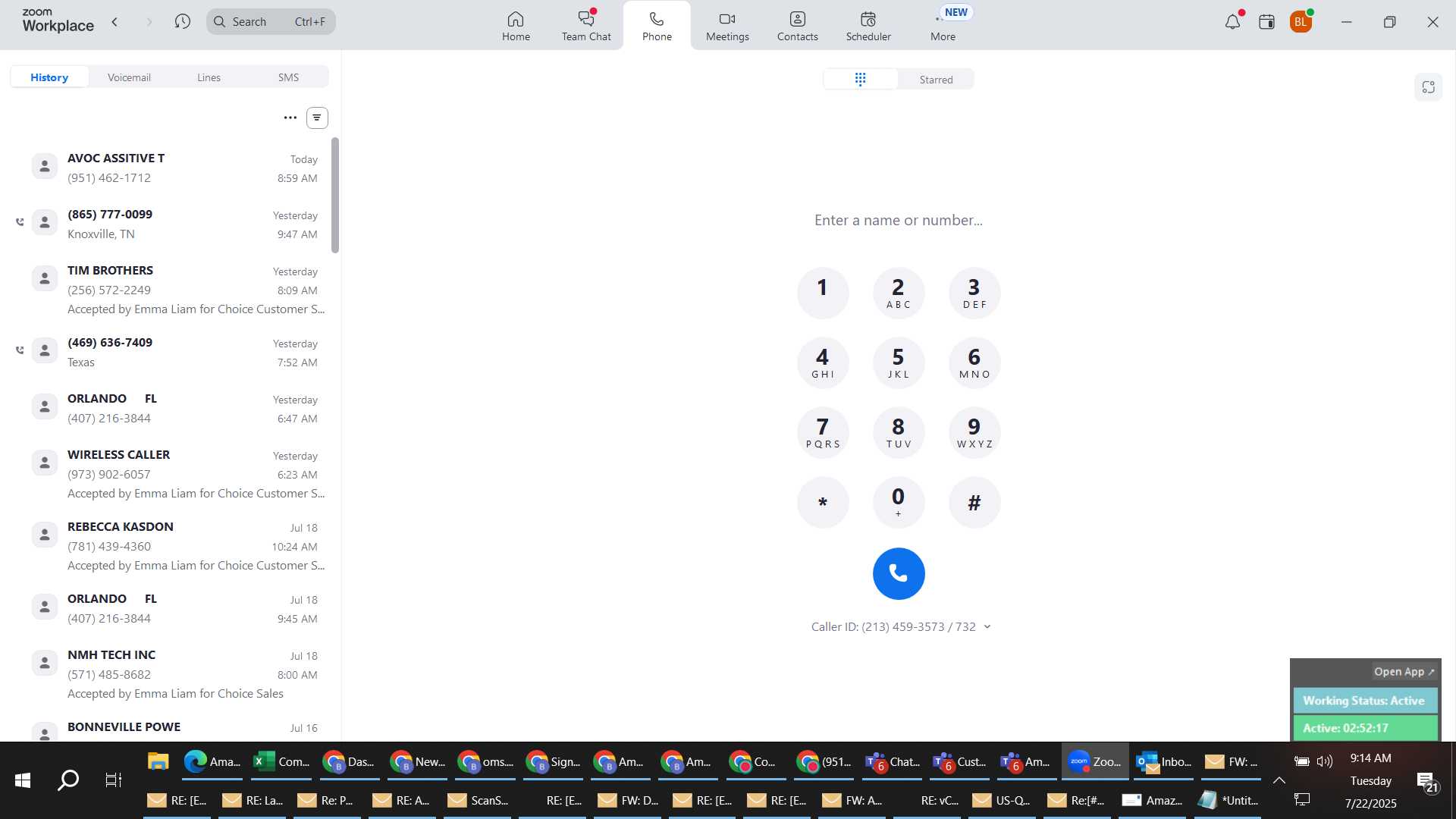This screenshot has height=819, width=1456.
Task: Open Team Chat in top navigation
Action: pyautogui.click(x=585, y=26)
